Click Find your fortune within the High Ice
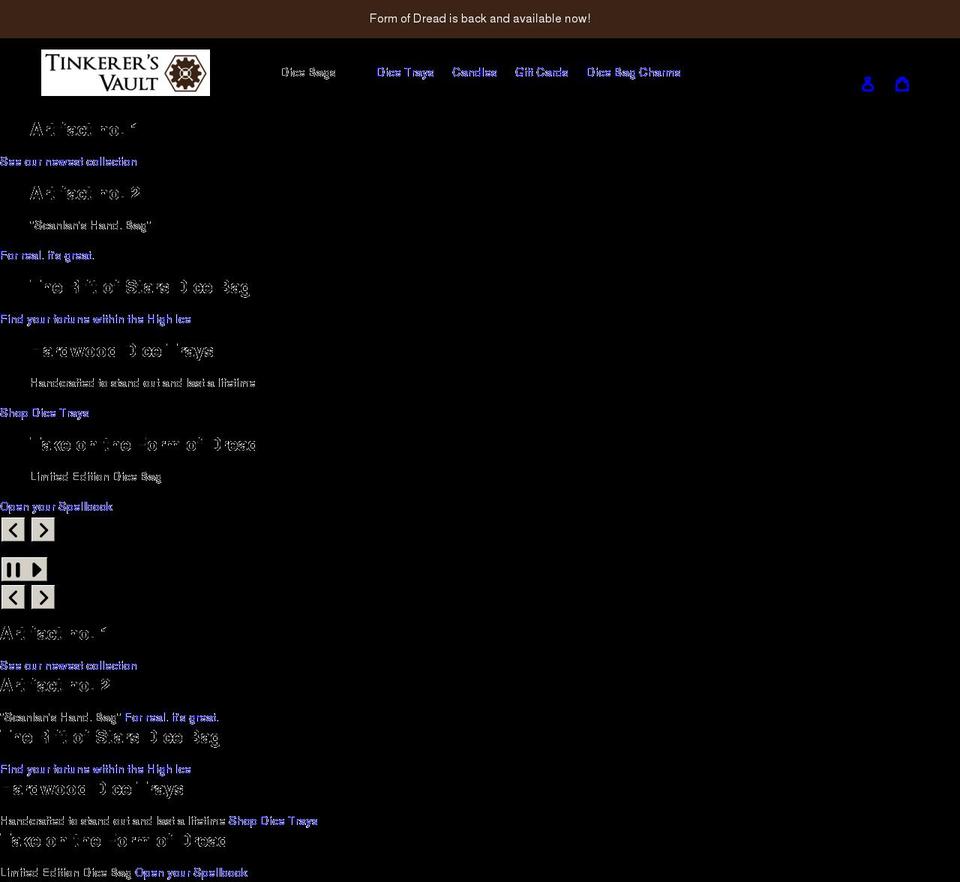This screenshot has width=960, height=882. point(95,318)
